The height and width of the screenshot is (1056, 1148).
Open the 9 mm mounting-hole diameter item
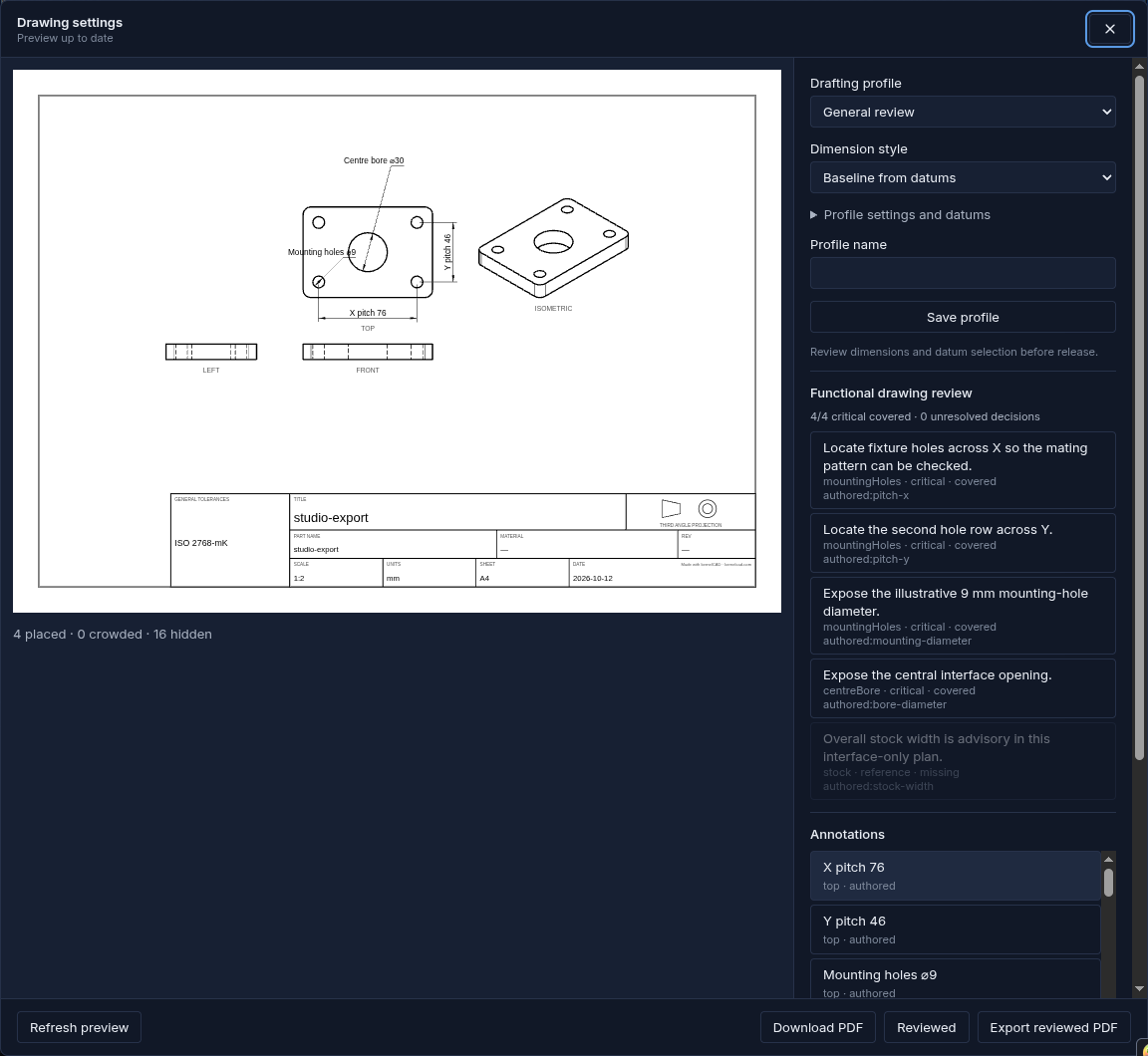click(x=962, y=616)
